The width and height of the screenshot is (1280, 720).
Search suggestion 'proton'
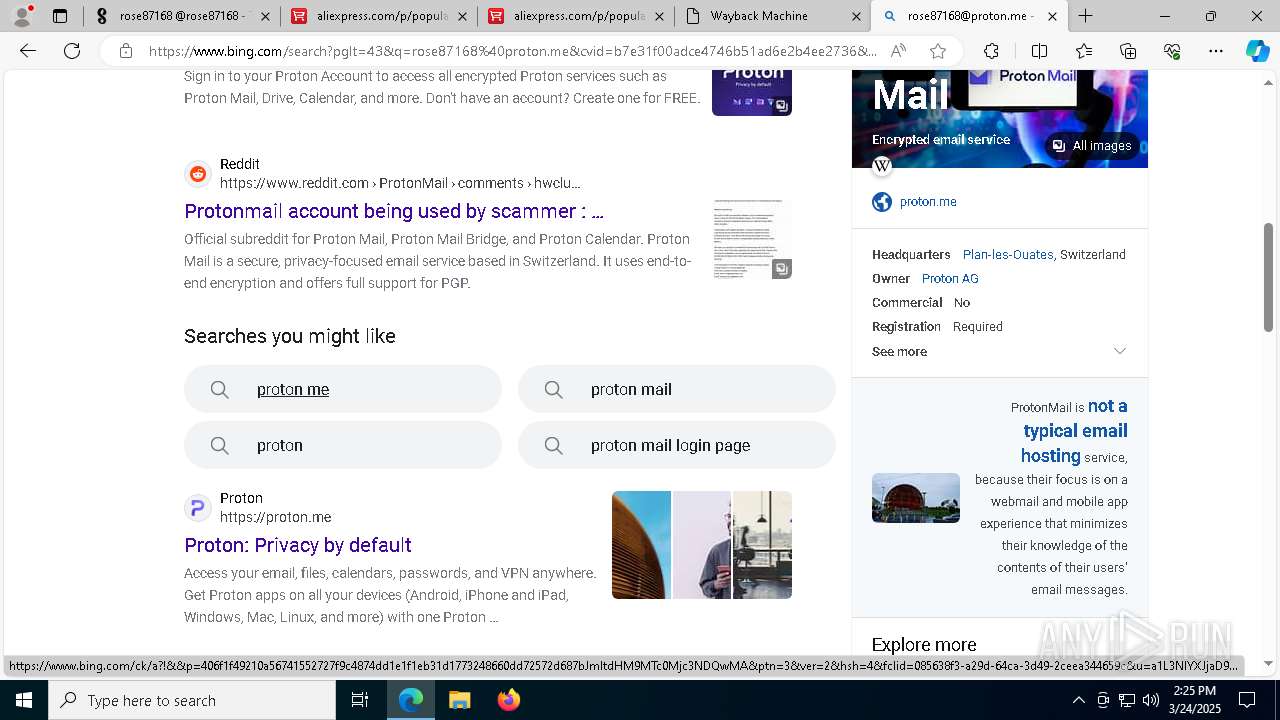(x=343, y=445)
